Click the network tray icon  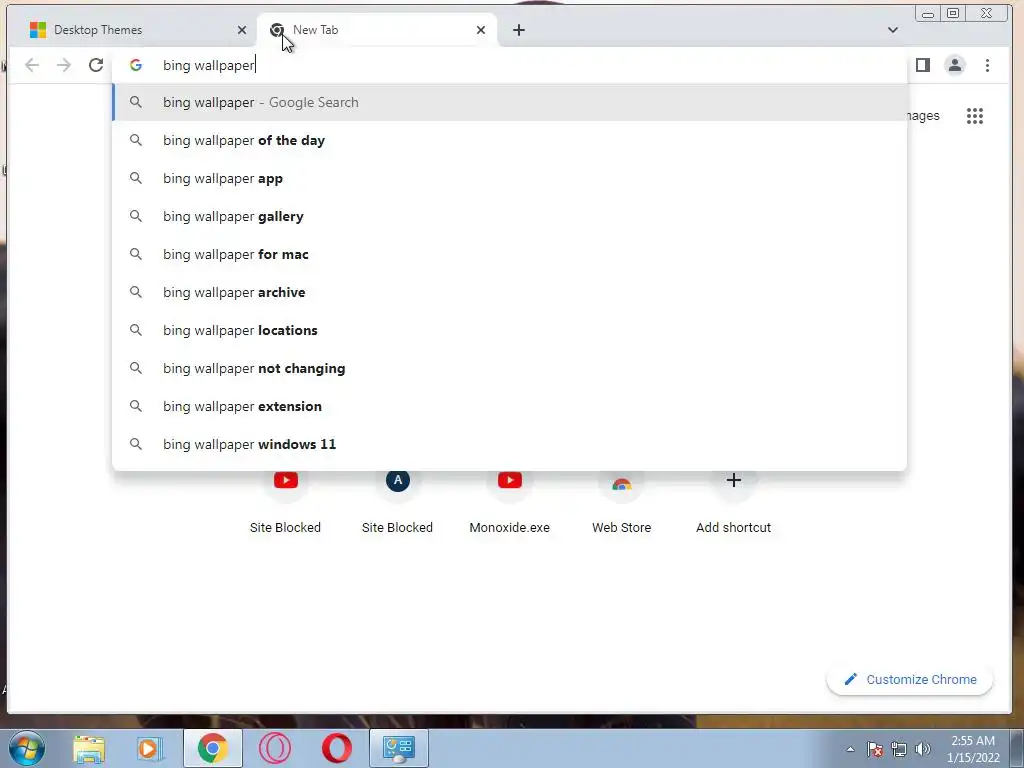click(x=899, y=749)
